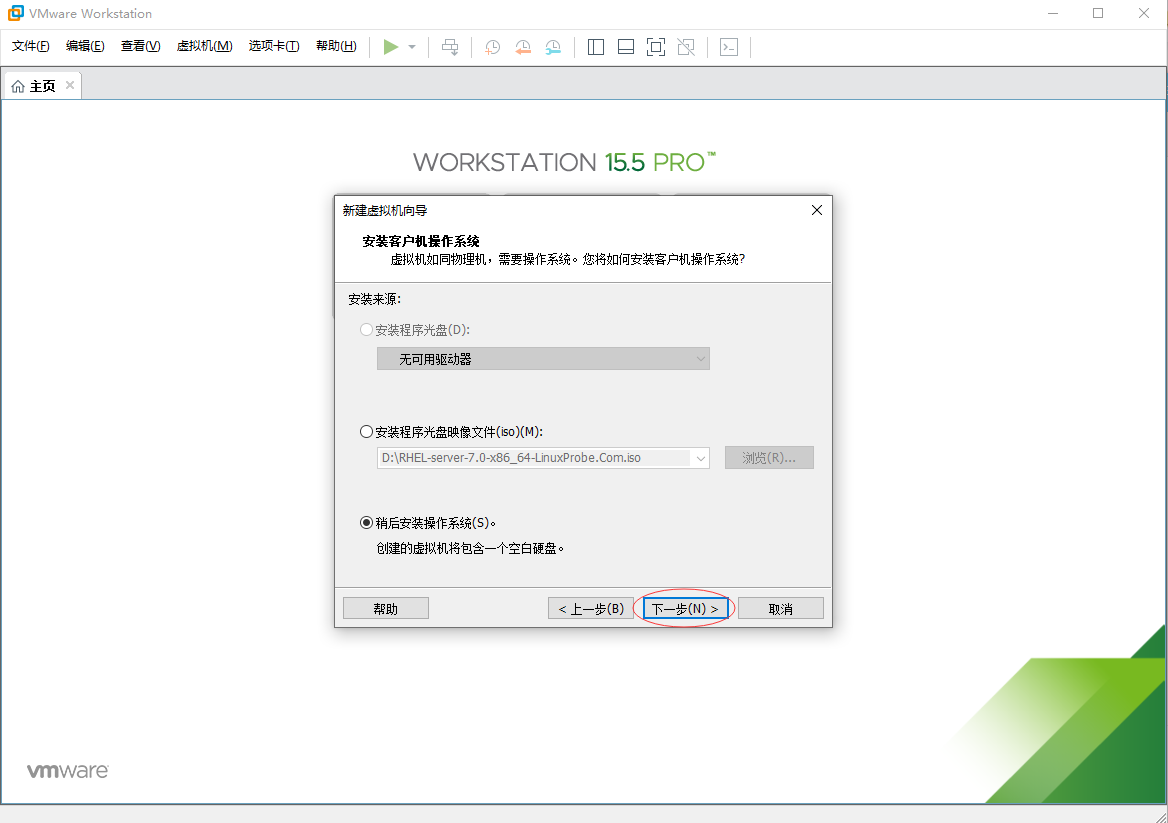Open the 文件(F) menu
Screen dimensions: 1168x823
tap(31, 46)
